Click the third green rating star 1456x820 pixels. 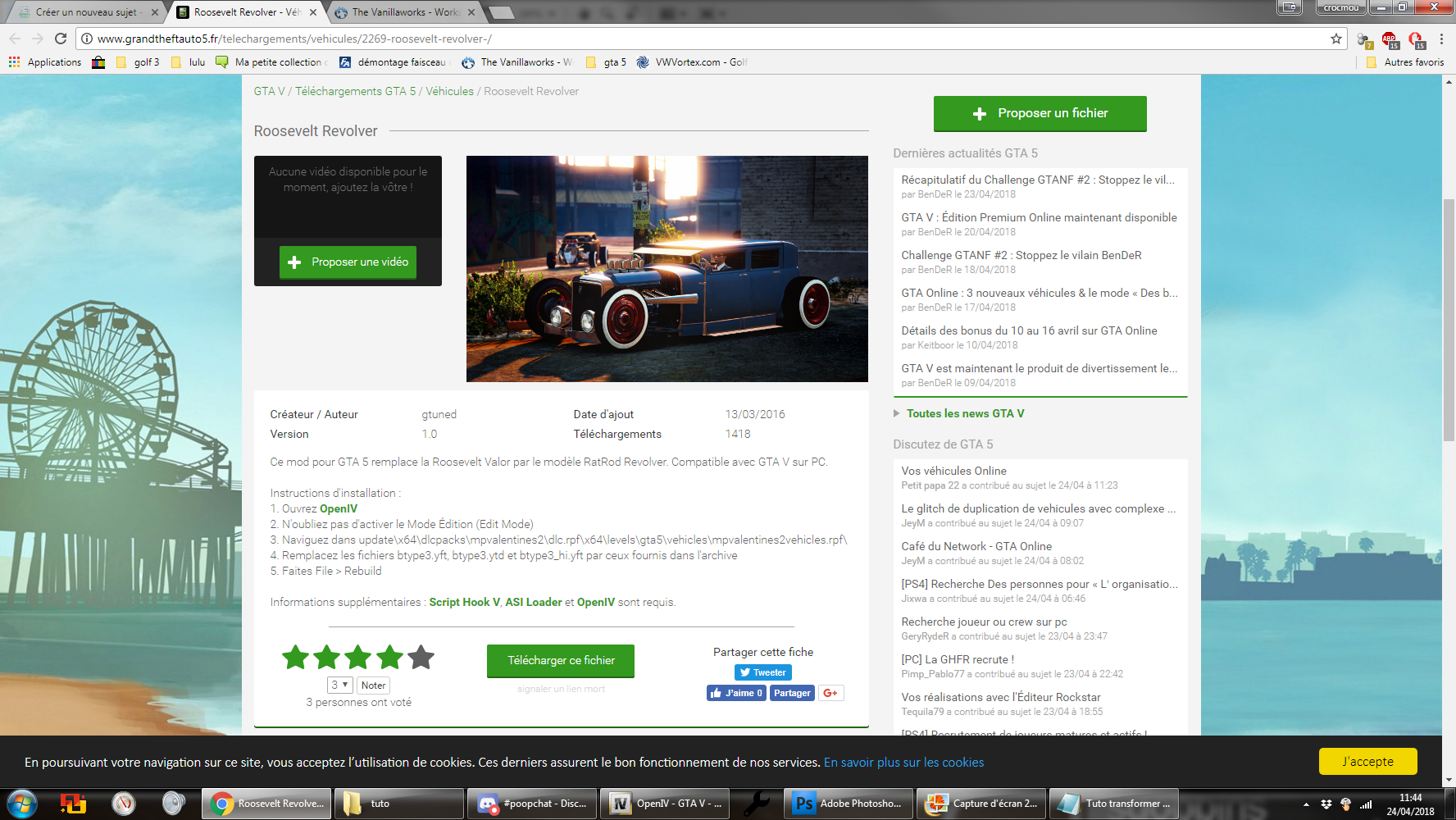pos(358,657)
